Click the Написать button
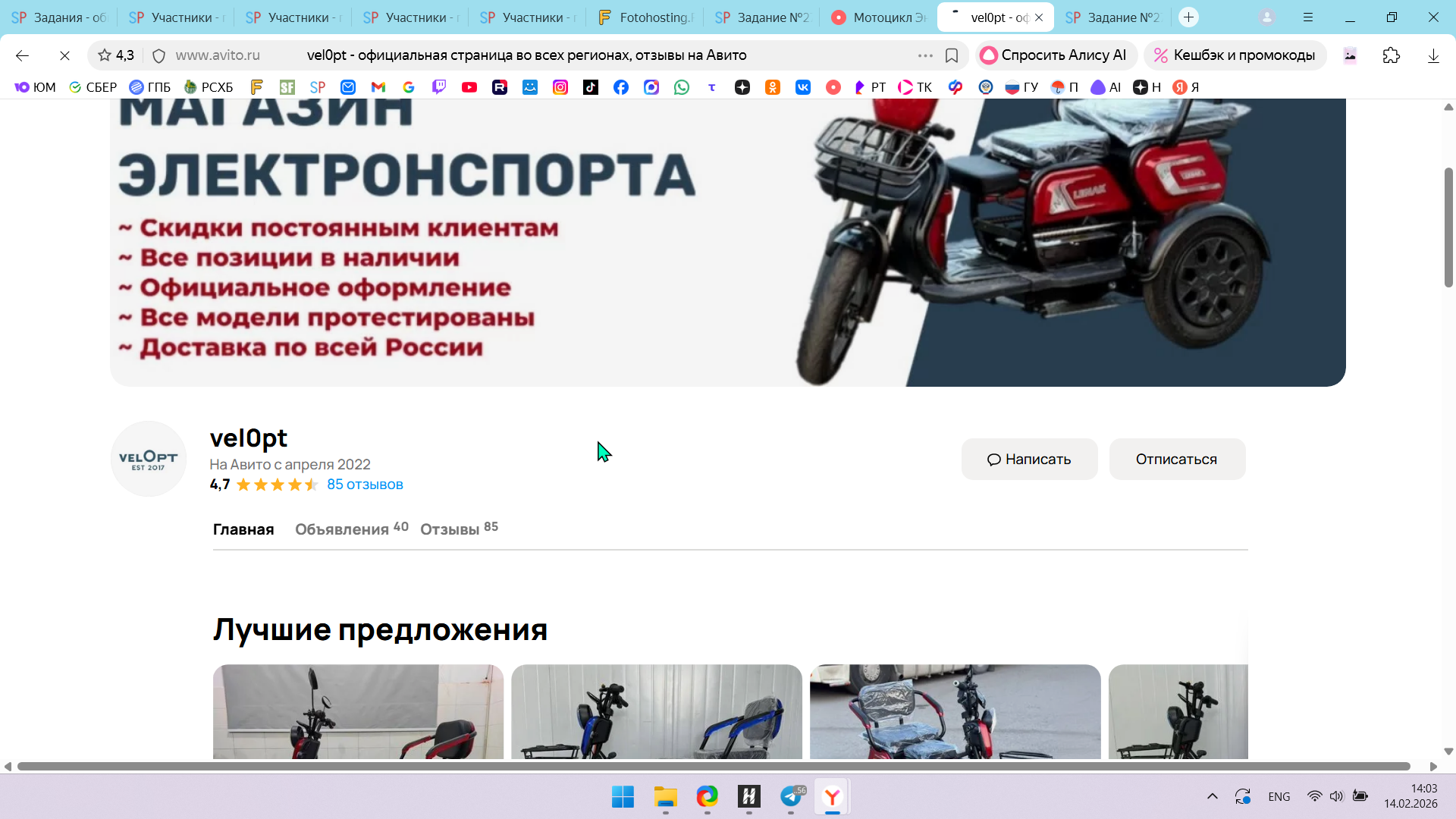Viewport: 1456px width, 819px height. coord(1029,459)
